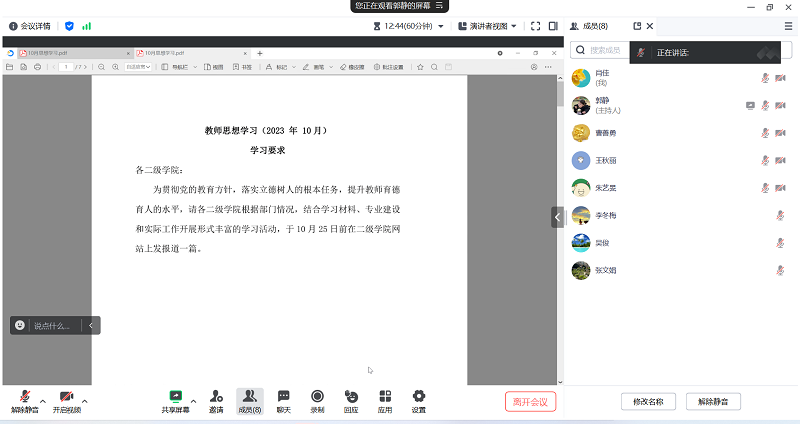Toggle 解除静音 microphone button
Screen dimensions: 800x424
tap(23, 398)
